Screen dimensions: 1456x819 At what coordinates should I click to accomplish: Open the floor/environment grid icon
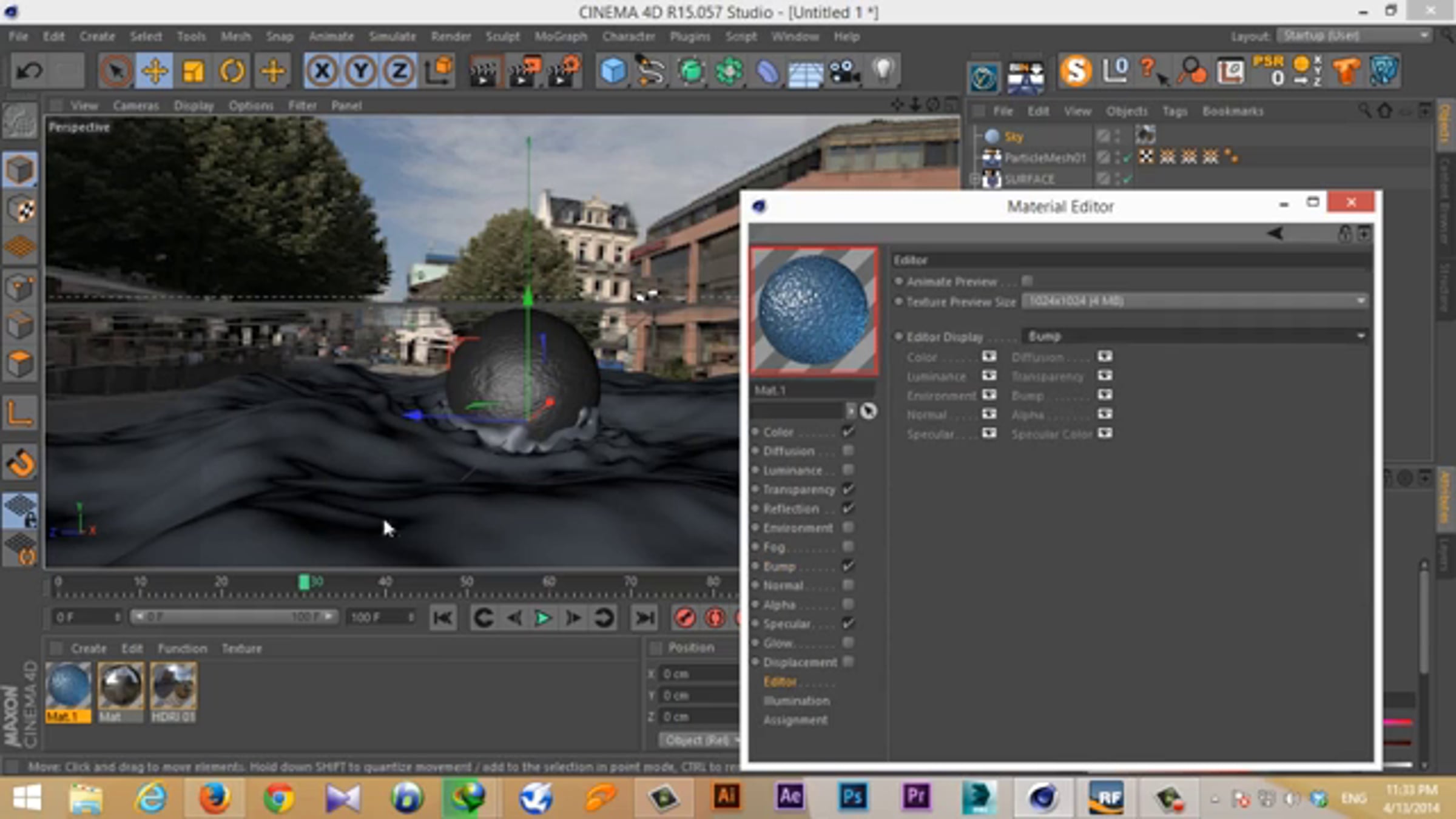coord(806,73)
